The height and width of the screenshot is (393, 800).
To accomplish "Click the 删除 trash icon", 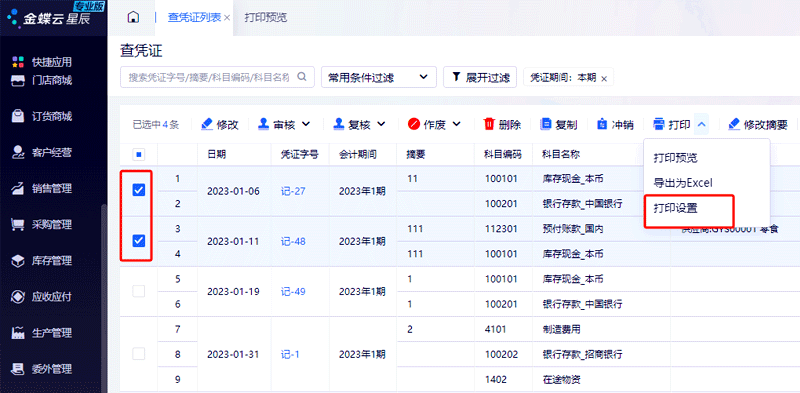I will [489, 124].
